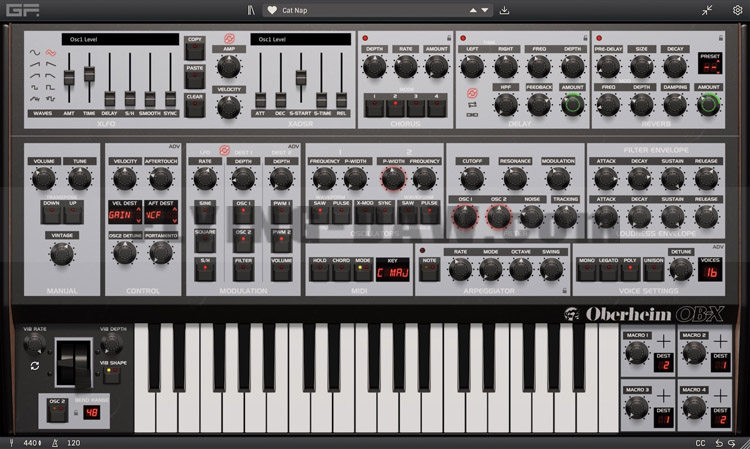Click the CC button in the bottom bar
The width and height of the screenshot is (750, 449).
point(700,443)
